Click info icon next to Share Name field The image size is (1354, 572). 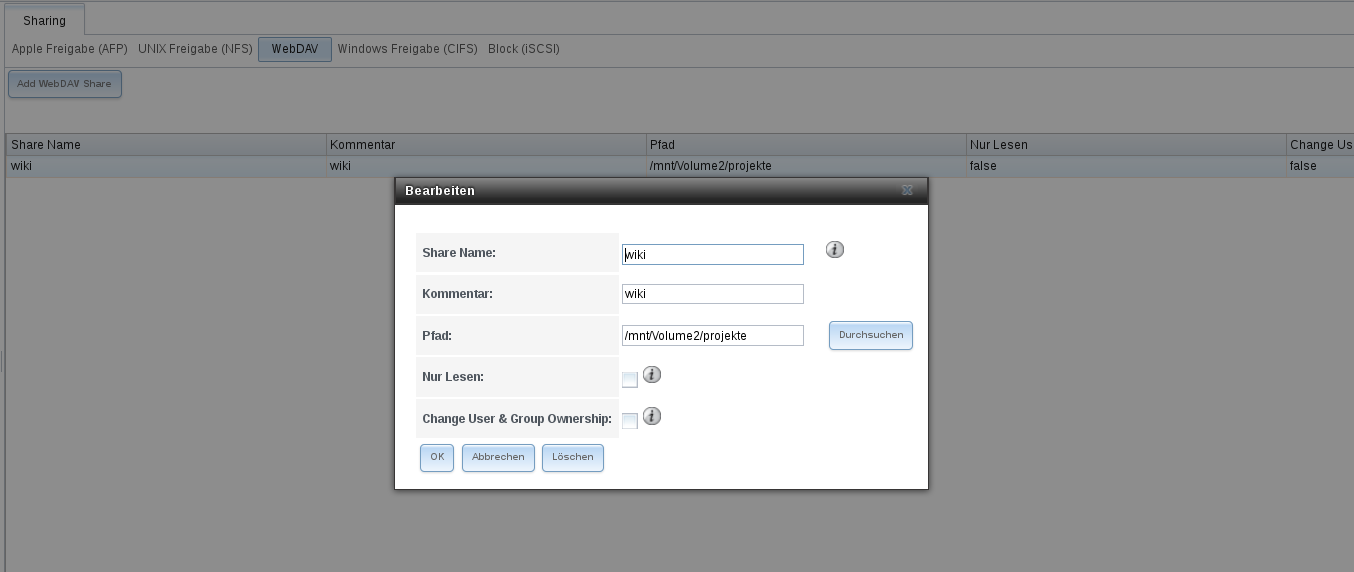point(835,250)
